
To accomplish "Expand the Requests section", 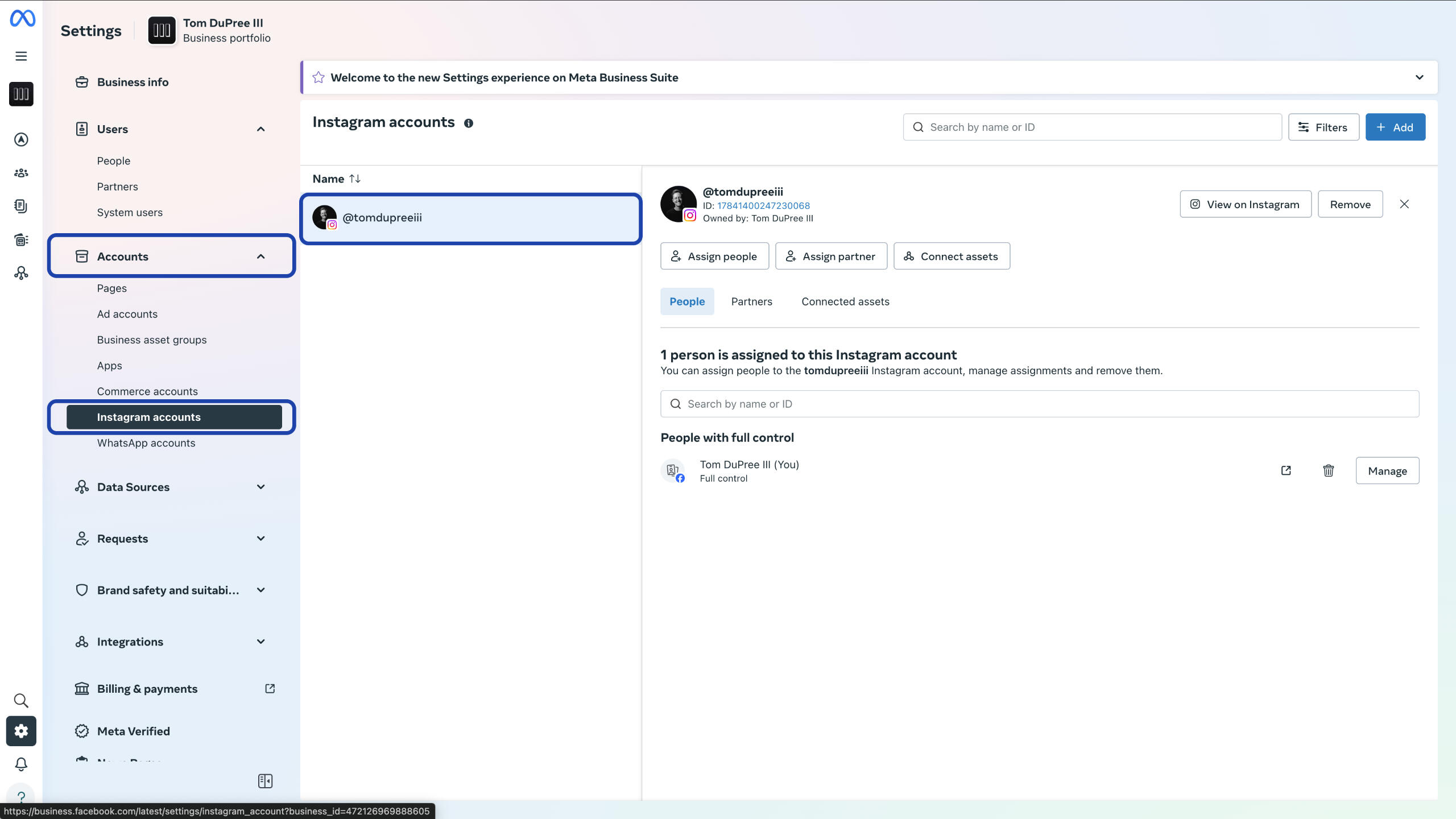I will tap(261, 539).
